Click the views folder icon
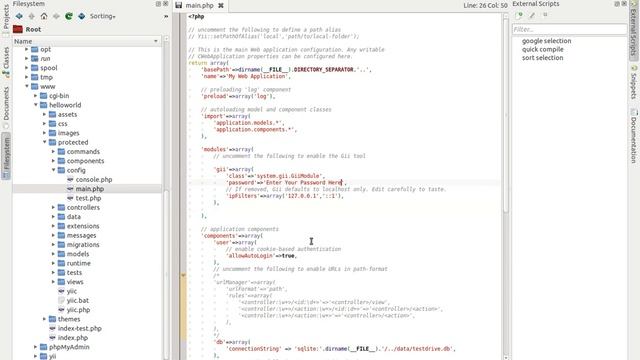The height and width of the screenshot is (360, 640). point(61,282)
